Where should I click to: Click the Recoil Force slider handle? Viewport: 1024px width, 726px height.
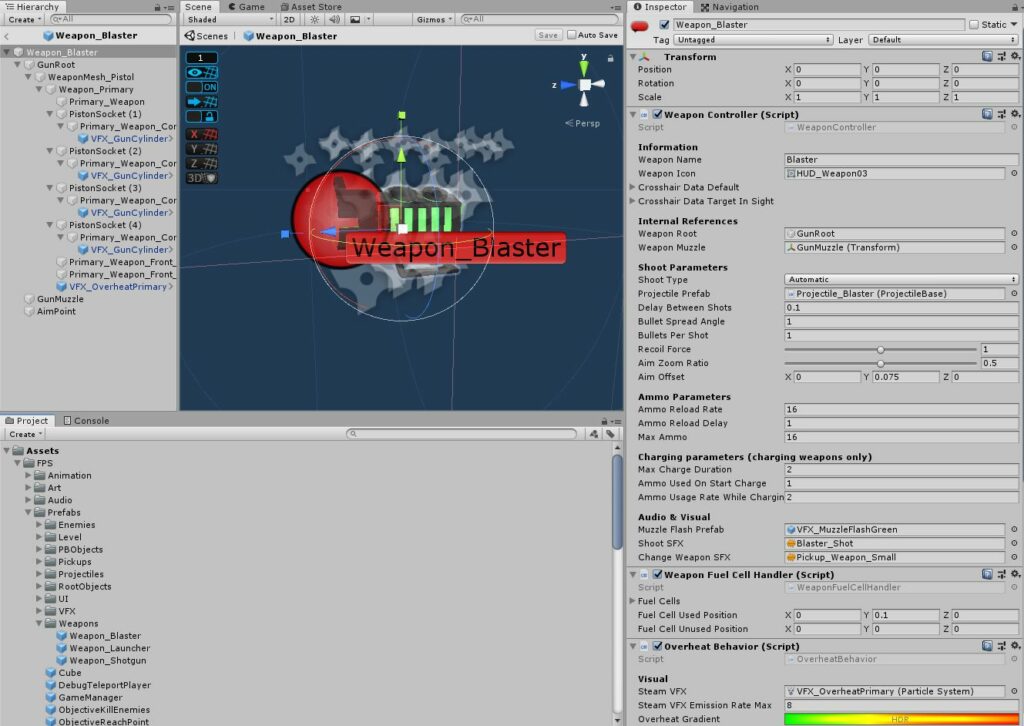pyautogui.click(x=880, y=350)
